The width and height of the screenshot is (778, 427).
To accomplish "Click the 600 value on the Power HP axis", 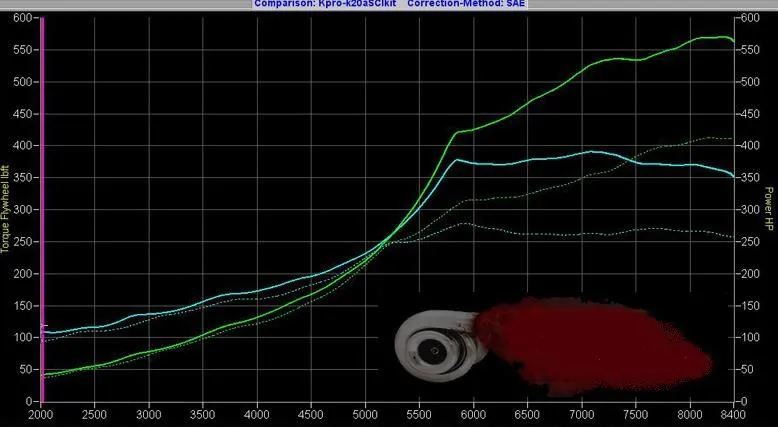I will 752,18.
